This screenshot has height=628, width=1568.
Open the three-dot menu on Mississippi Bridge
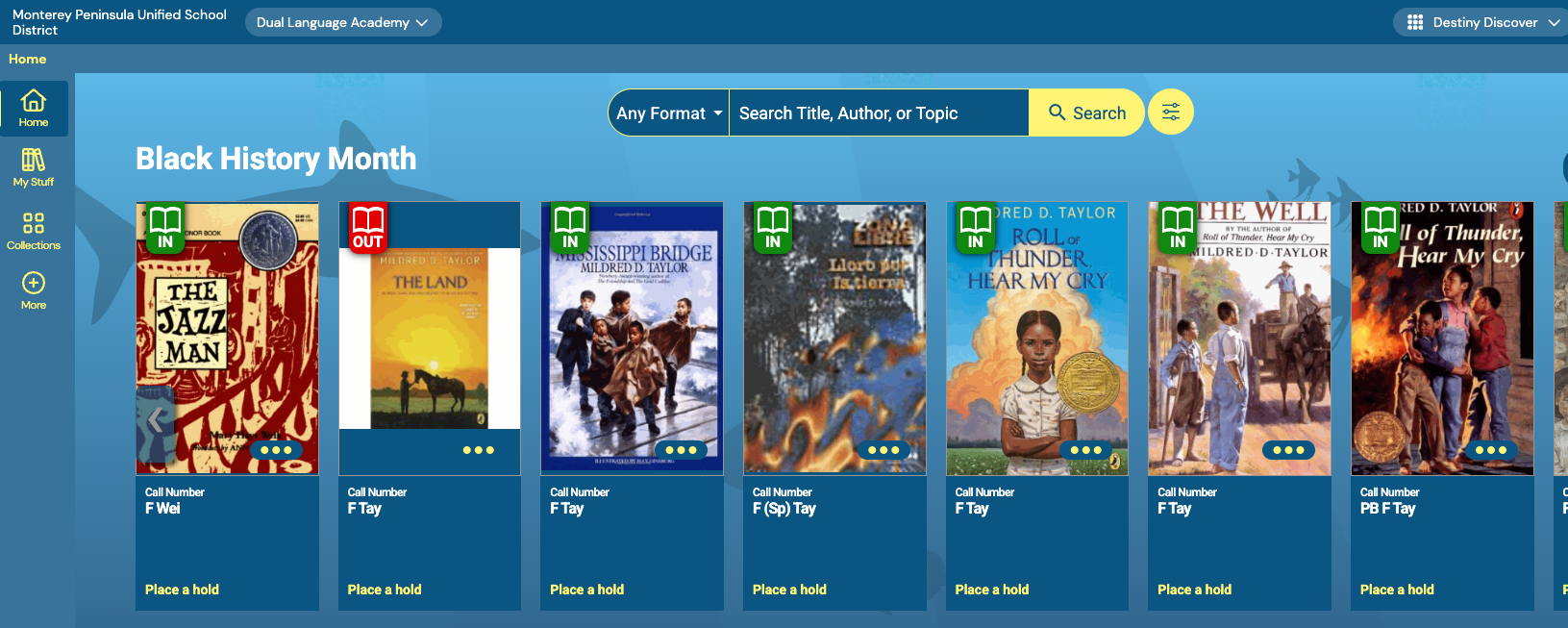click(x=681, y=450)
